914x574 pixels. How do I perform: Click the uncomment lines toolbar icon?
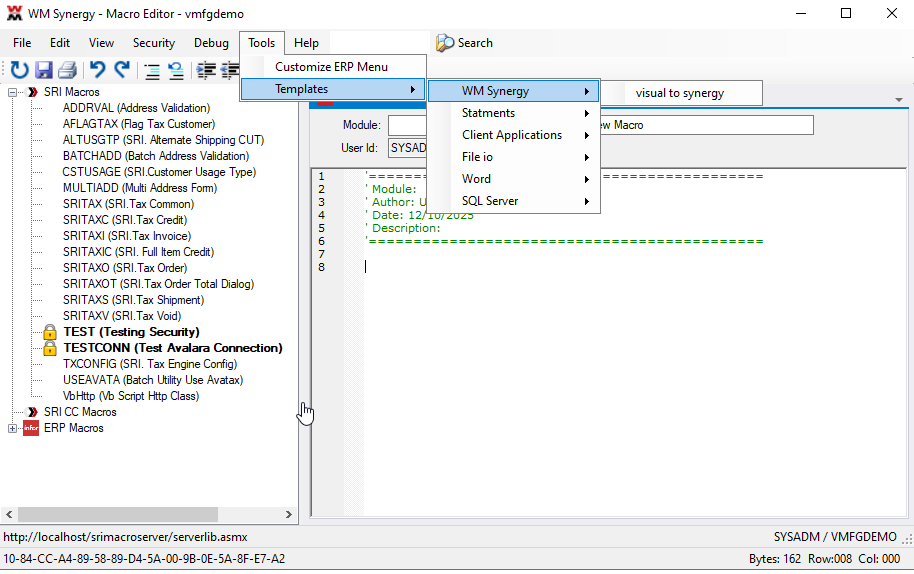(x=176, y=71)
